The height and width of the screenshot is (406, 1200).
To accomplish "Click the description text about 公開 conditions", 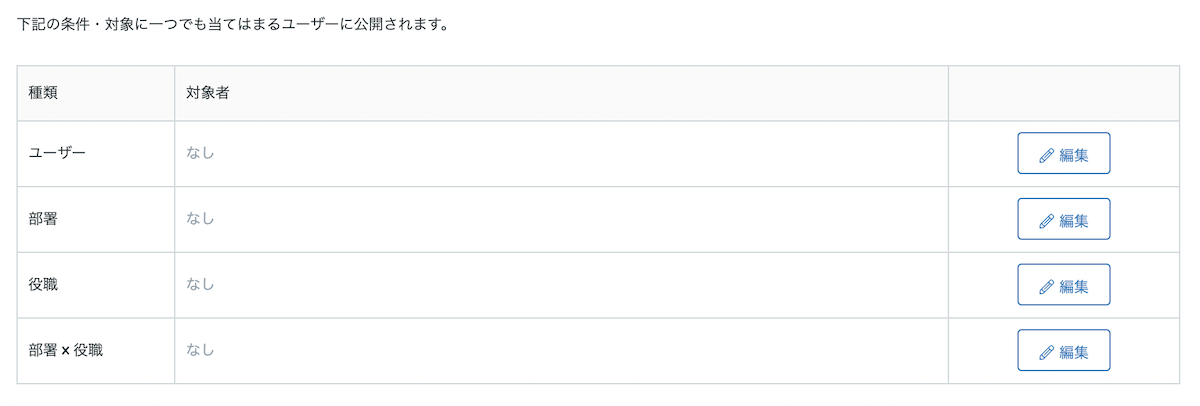I will click(232, 24).
